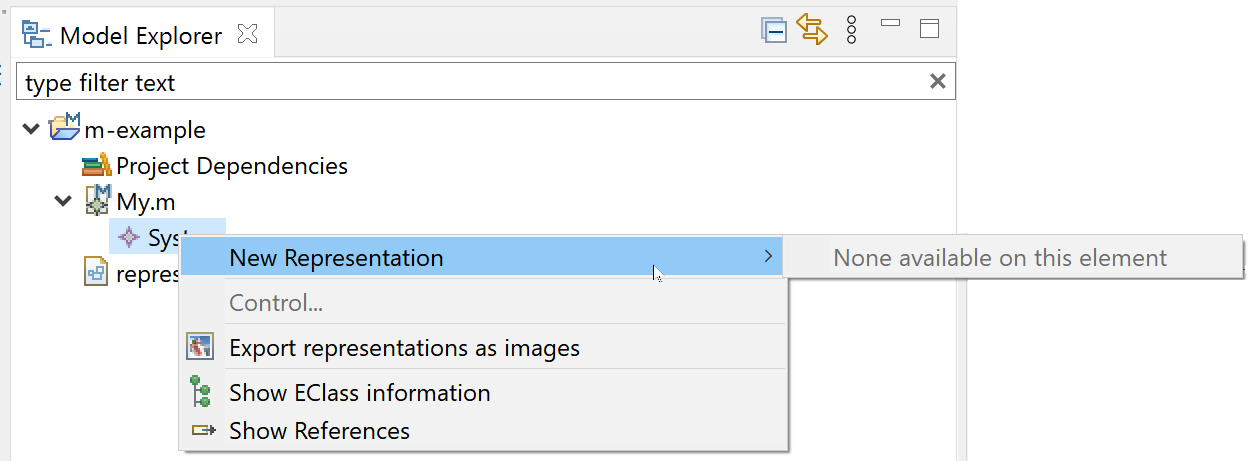The width and height of the screenshot is (1257, 461).
Task: Collapse the My.m tree node
Action: 64,201
